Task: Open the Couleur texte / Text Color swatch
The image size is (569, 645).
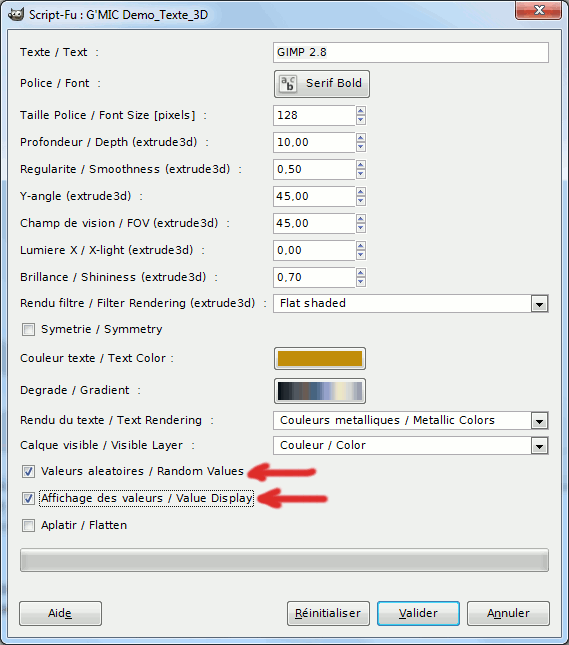Action: (x=320, y=358)
